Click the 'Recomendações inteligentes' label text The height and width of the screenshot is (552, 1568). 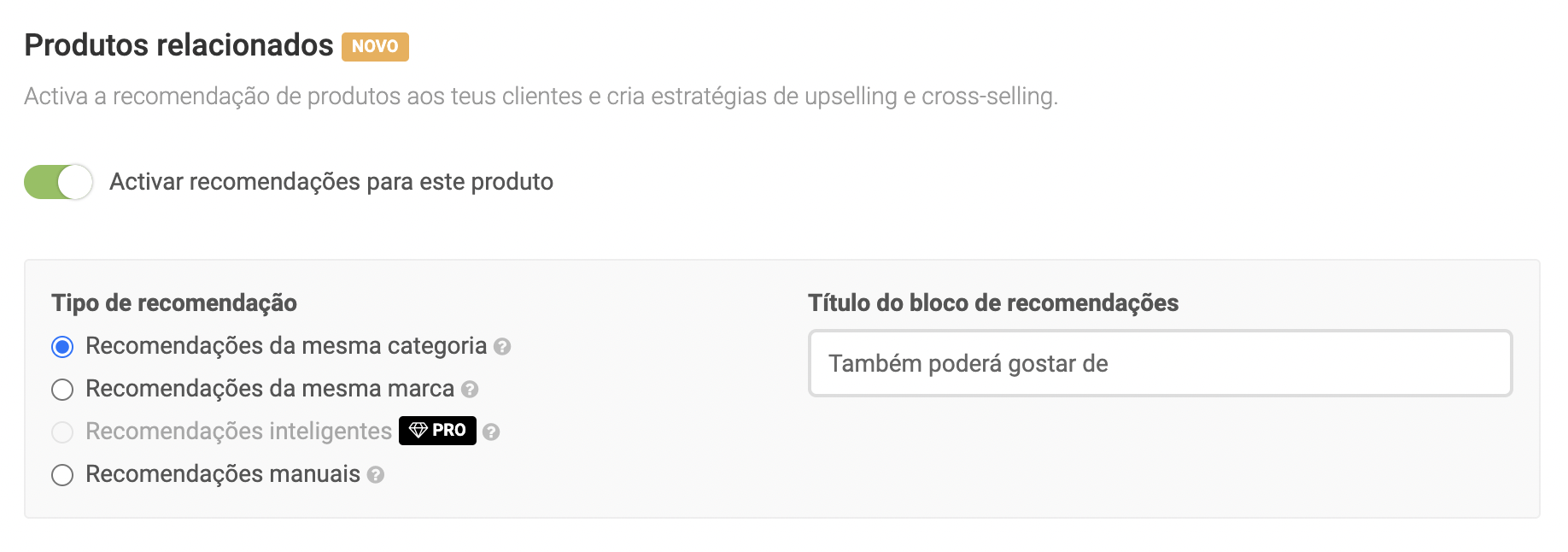point(238,432)
